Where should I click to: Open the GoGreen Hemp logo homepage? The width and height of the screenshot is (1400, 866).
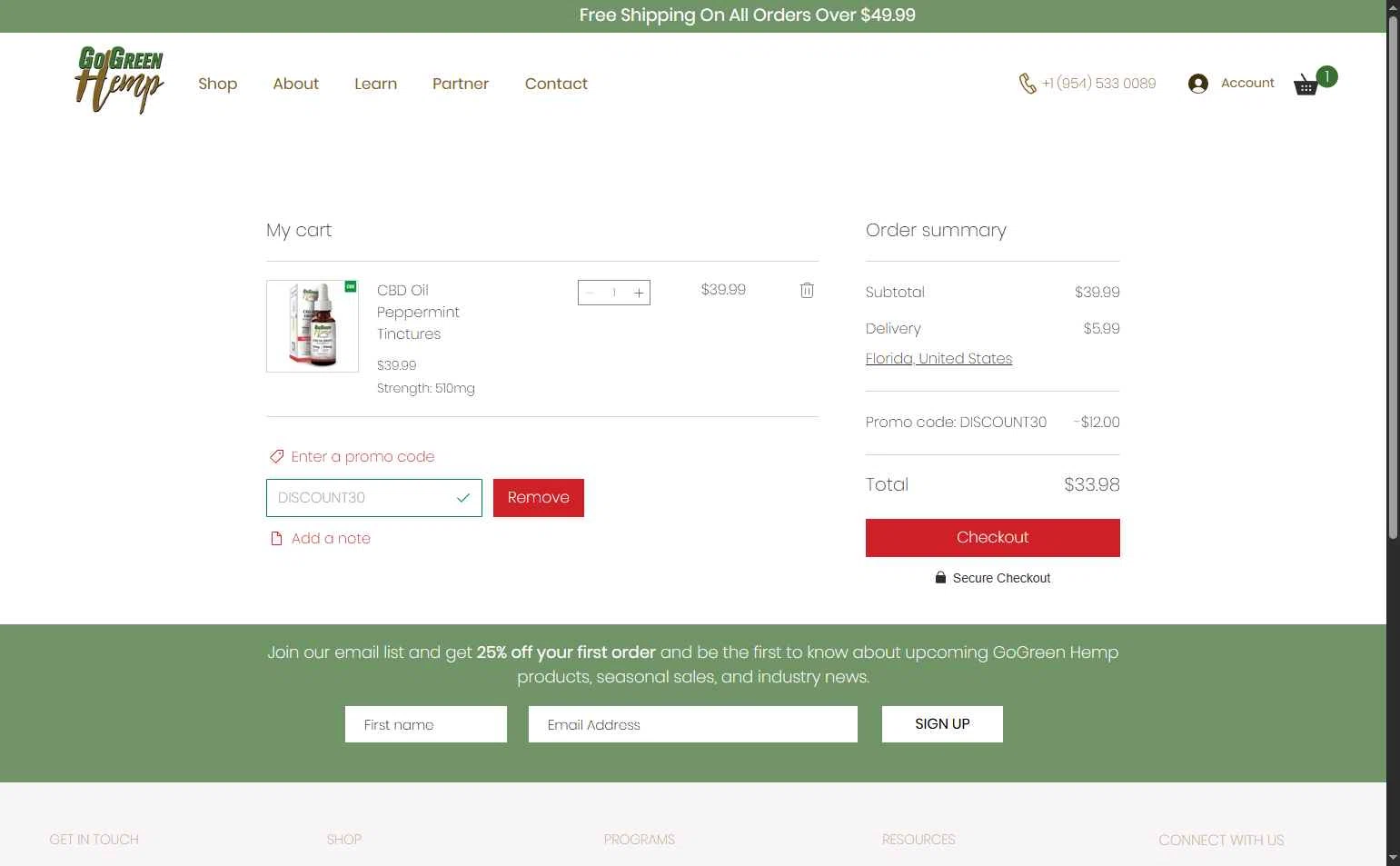pyautogui.click(x=119, y=80)
